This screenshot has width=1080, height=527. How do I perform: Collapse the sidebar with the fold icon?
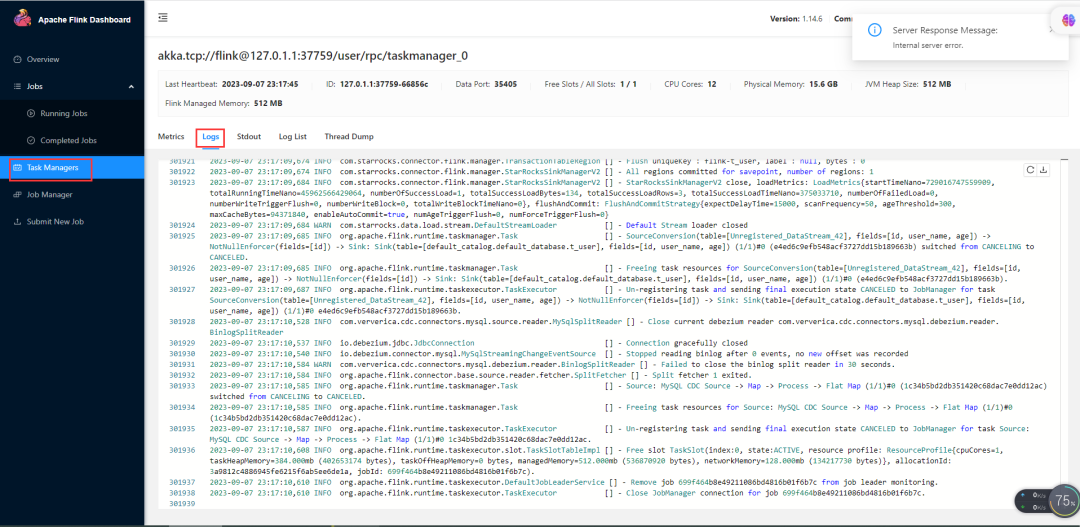[163, 18]
